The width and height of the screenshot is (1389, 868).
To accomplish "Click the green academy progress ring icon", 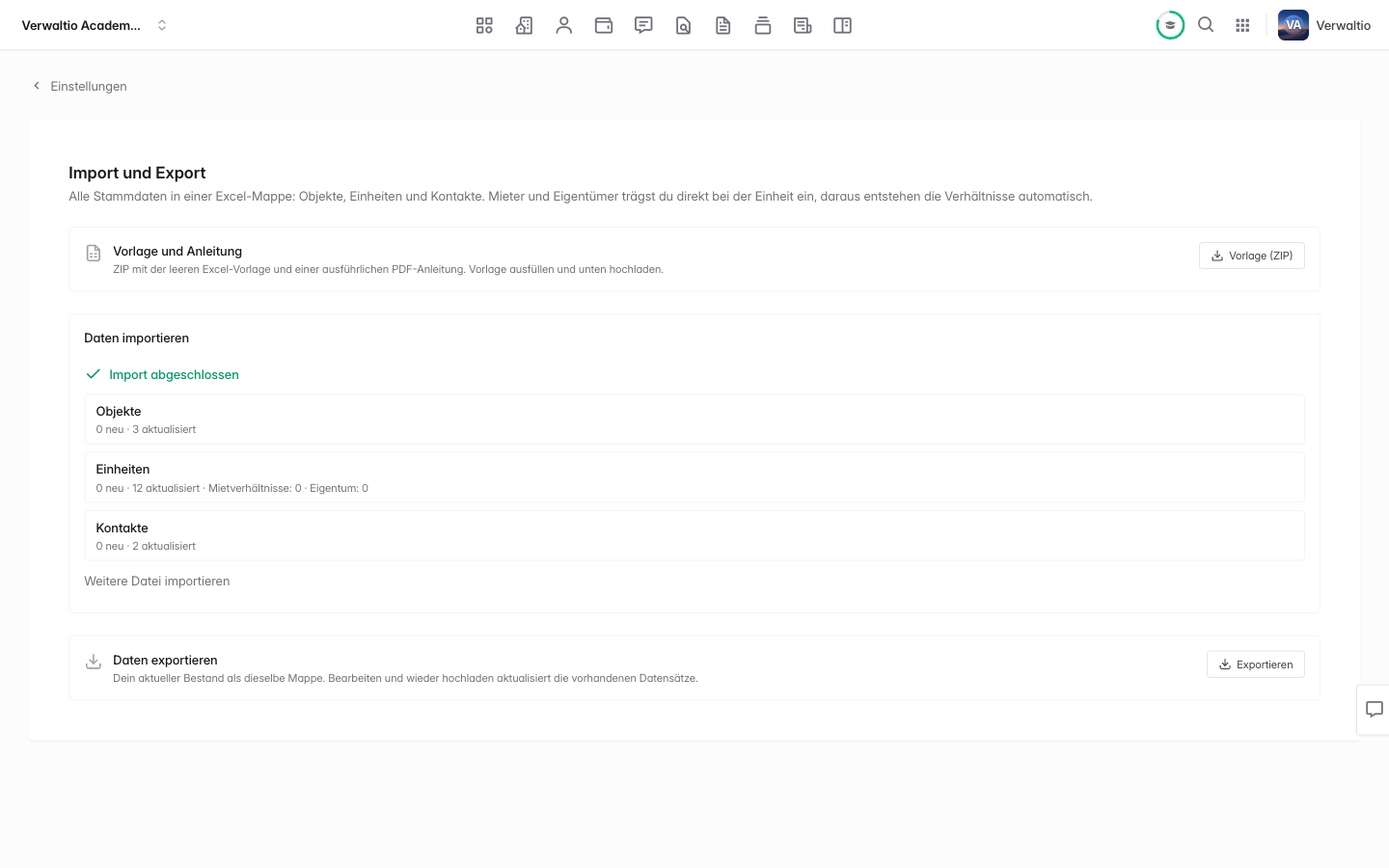I will click(x=1170, y=25).
